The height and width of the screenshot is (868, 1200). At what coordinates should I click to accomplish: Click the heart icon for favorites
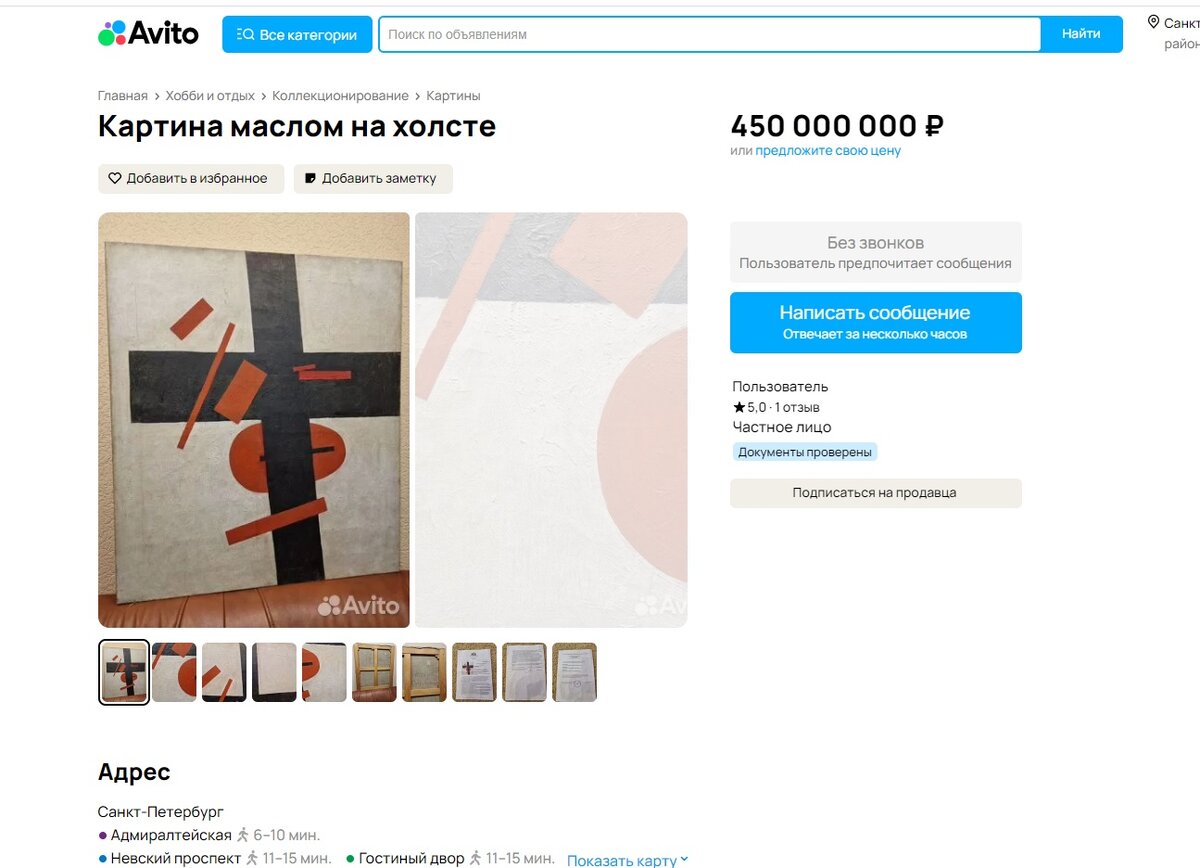tap(115, 178)
